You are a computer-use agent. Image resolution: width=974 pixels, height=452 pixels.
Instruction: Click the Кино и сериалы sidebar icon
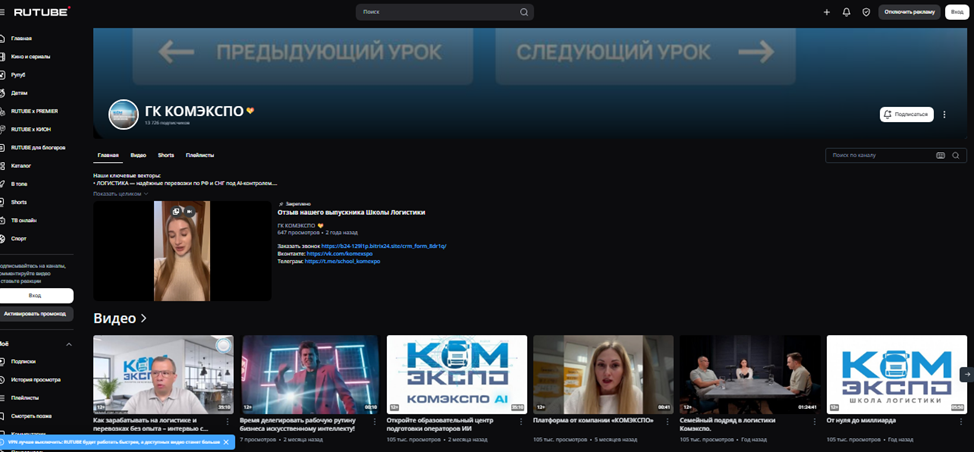pyautogui.click(x=2, y=56)
